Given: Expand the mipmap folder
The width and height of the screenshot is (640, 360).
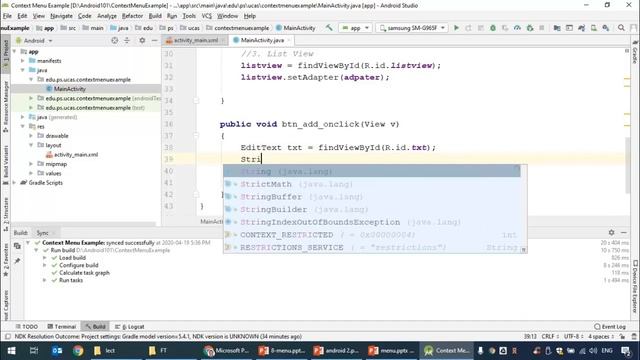Looking at the screenshot, I should click(31, 164).
